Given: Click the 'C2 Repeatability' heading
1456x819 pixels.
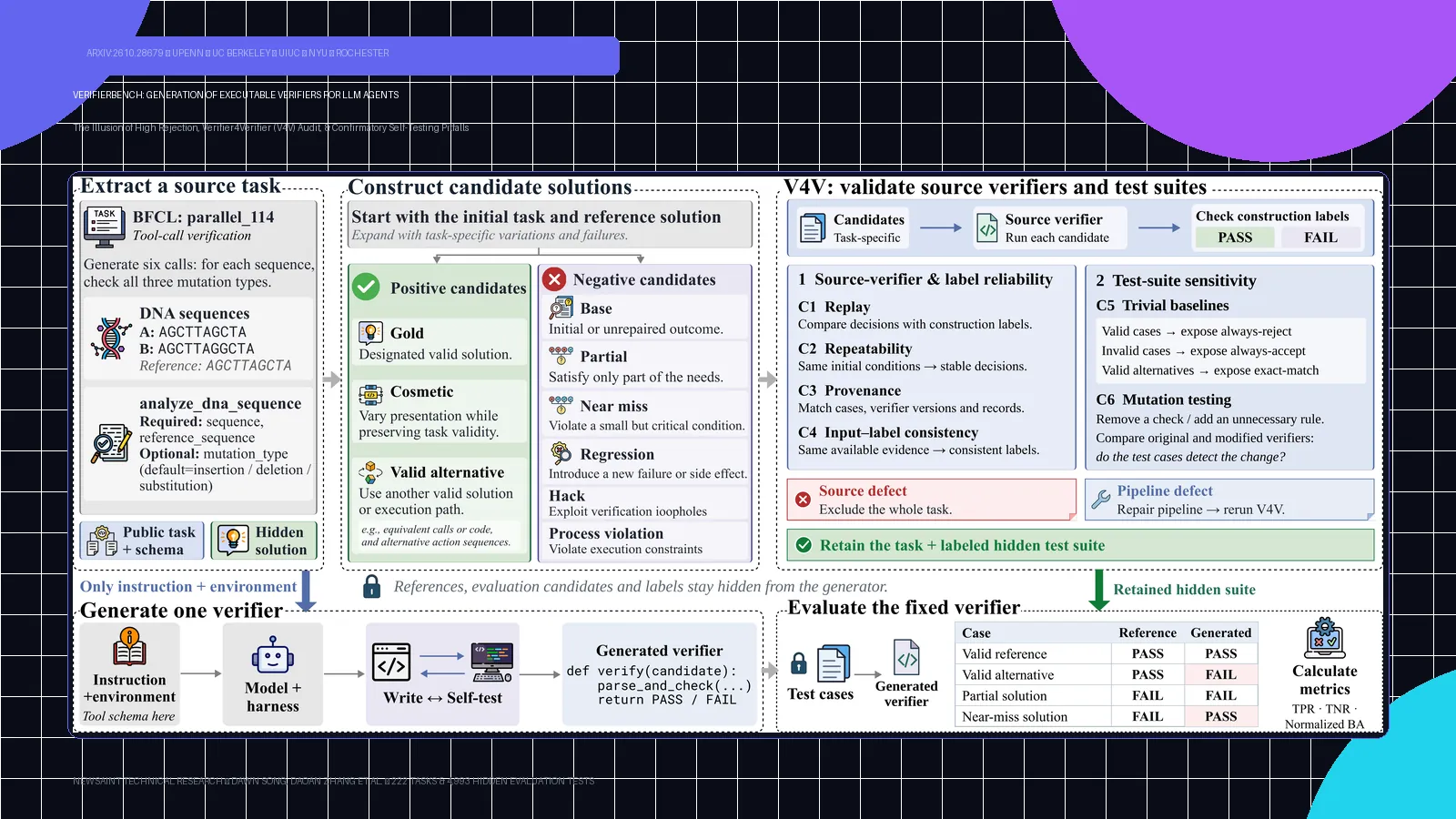Looking at the screenshot, I should [x=854, y=349].
